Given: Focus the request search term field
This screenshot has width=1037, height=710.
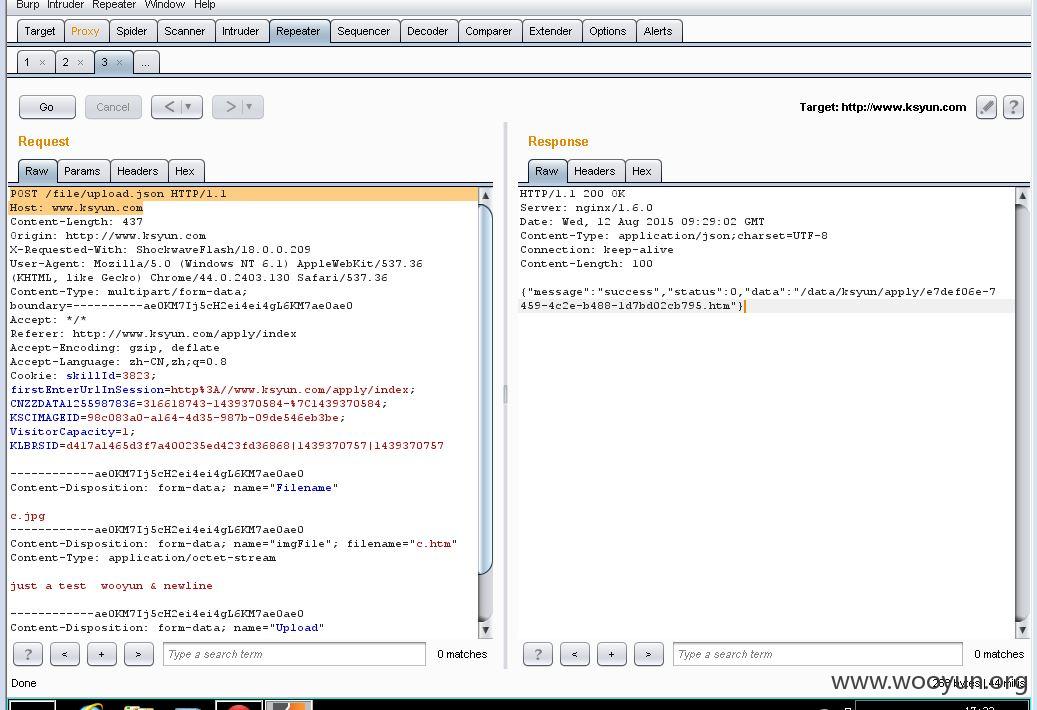Looking at the screenshot, I should click(294, 654).
